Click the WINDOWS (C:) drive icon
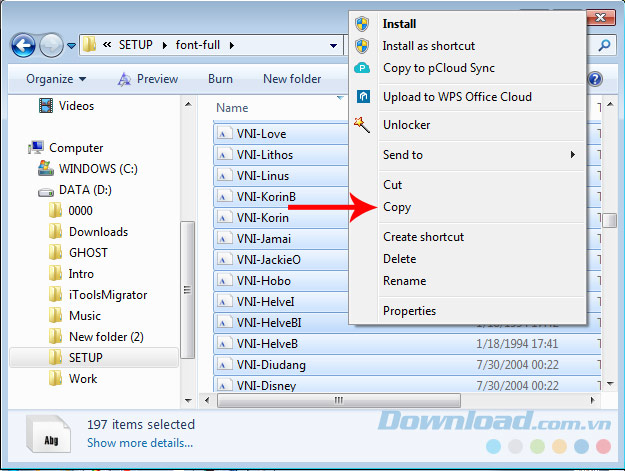 [x=46, y=168]
